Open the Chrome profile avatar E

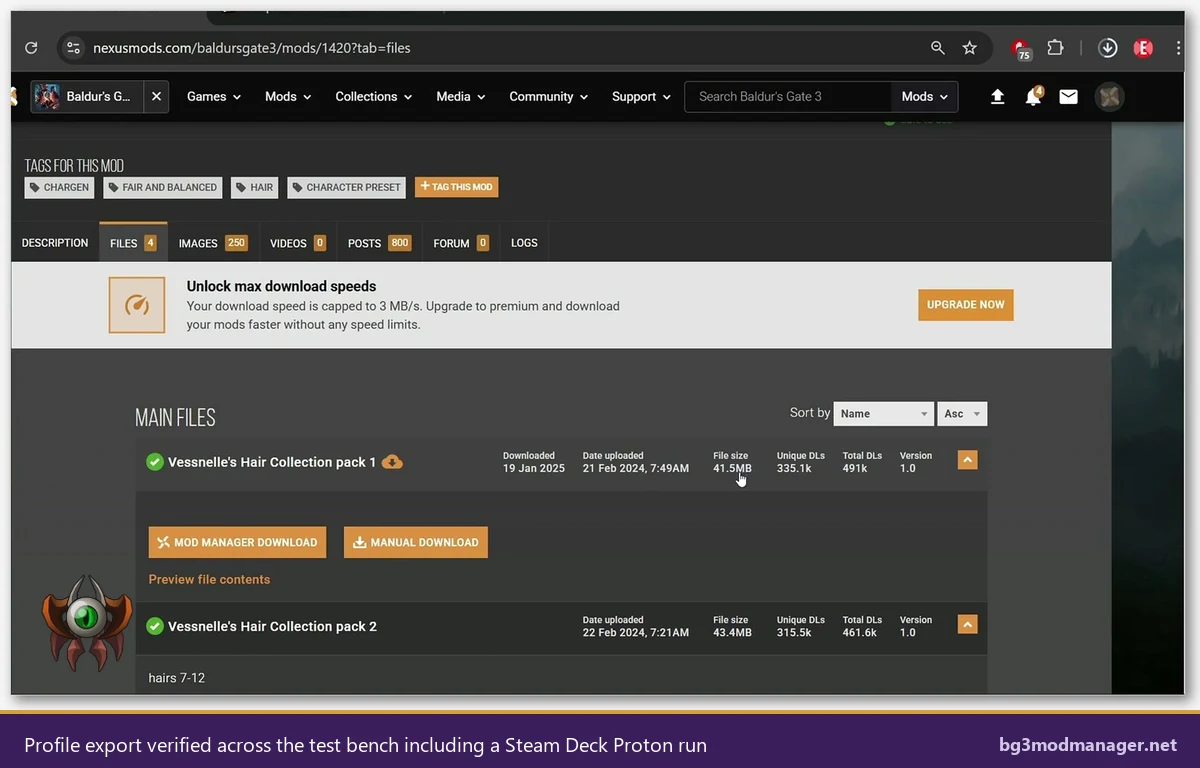point(1143,48)
